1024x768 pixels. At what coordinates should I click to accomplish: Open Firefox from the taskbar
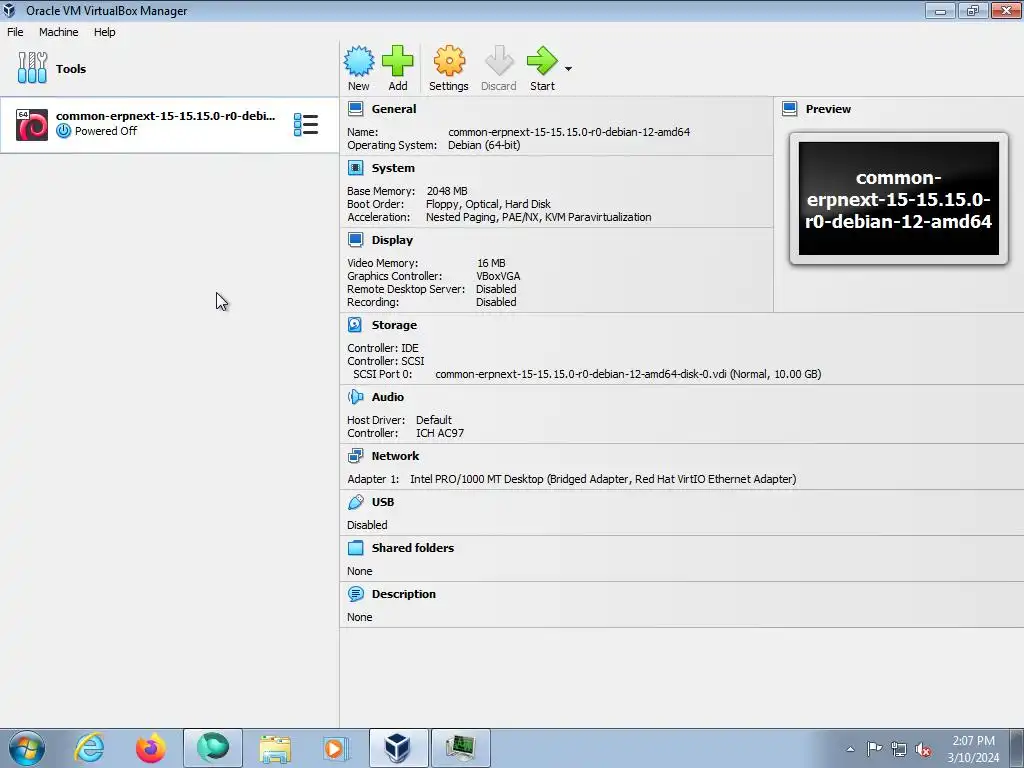[151, 748]
